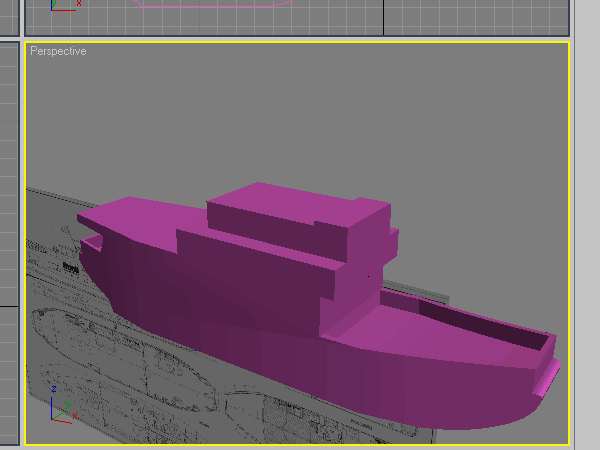600x450 pixels.
Task: Click the Perspective viewport label
Action: 58,51
